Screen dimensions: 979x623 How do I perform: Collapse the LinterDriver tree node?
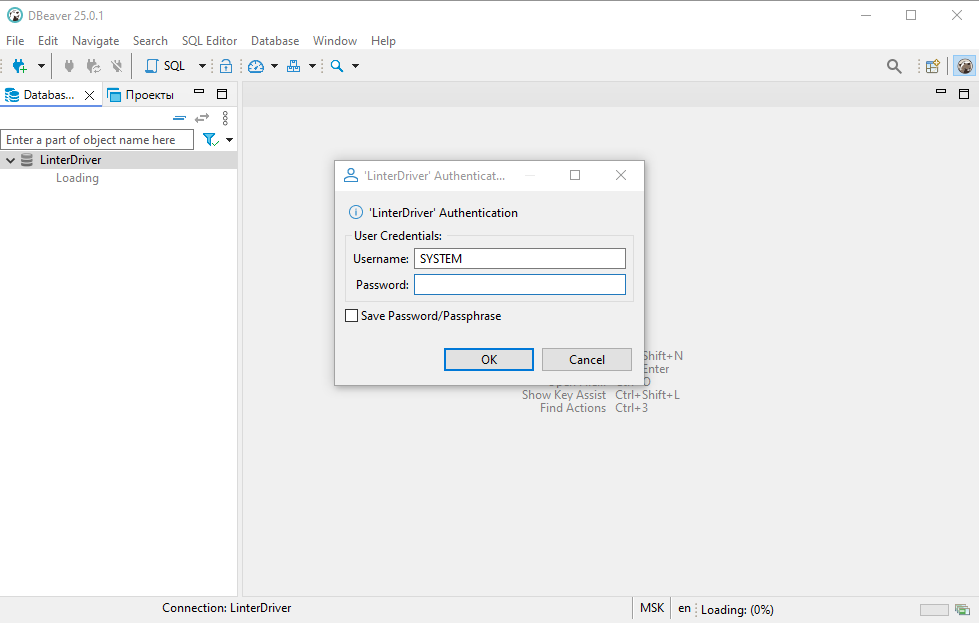(x=10, y=159)
